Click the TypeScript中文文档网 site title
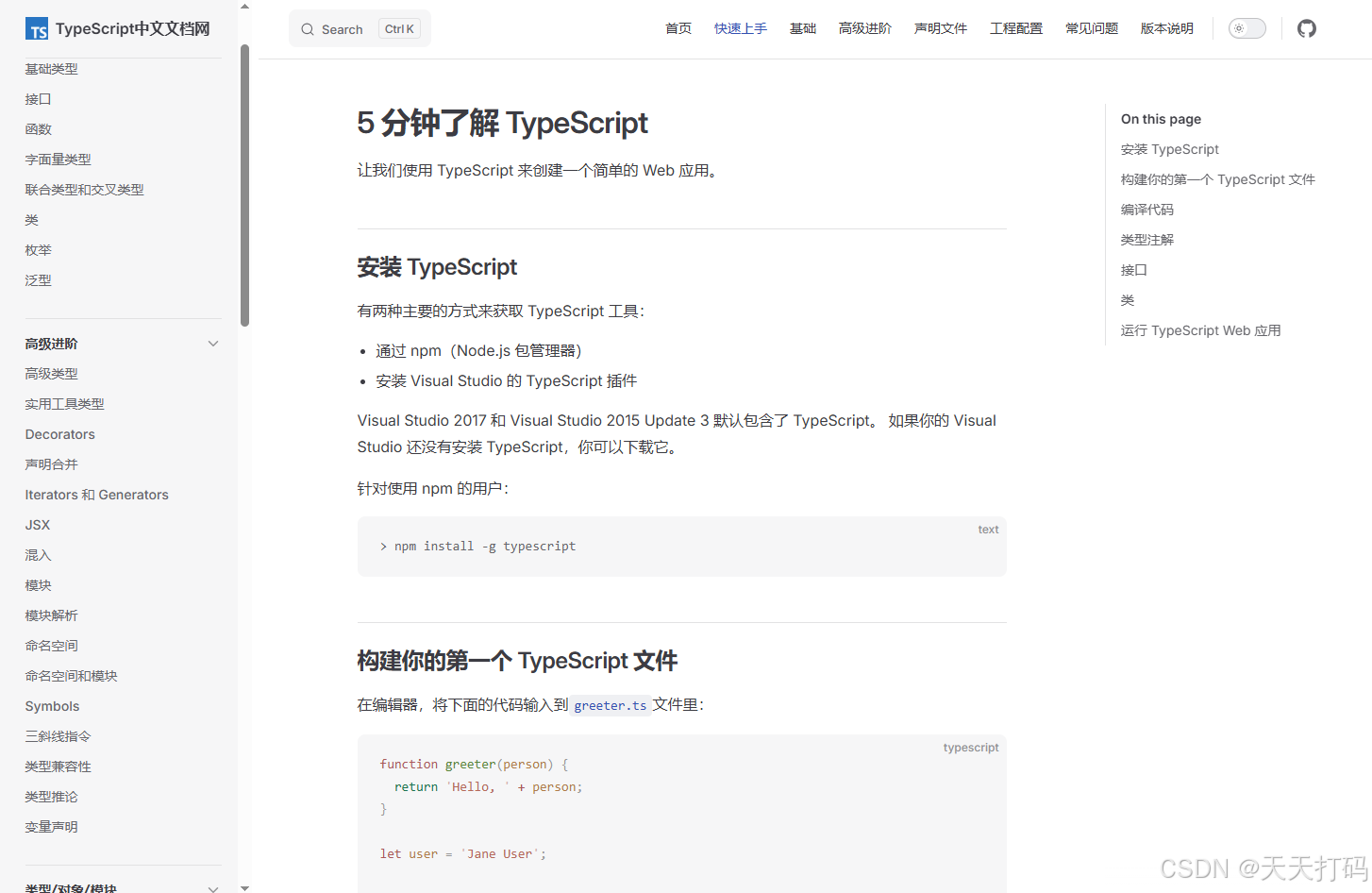This screenshot has height=893, width=1372. pyautogui.click(x=133, y=29)
